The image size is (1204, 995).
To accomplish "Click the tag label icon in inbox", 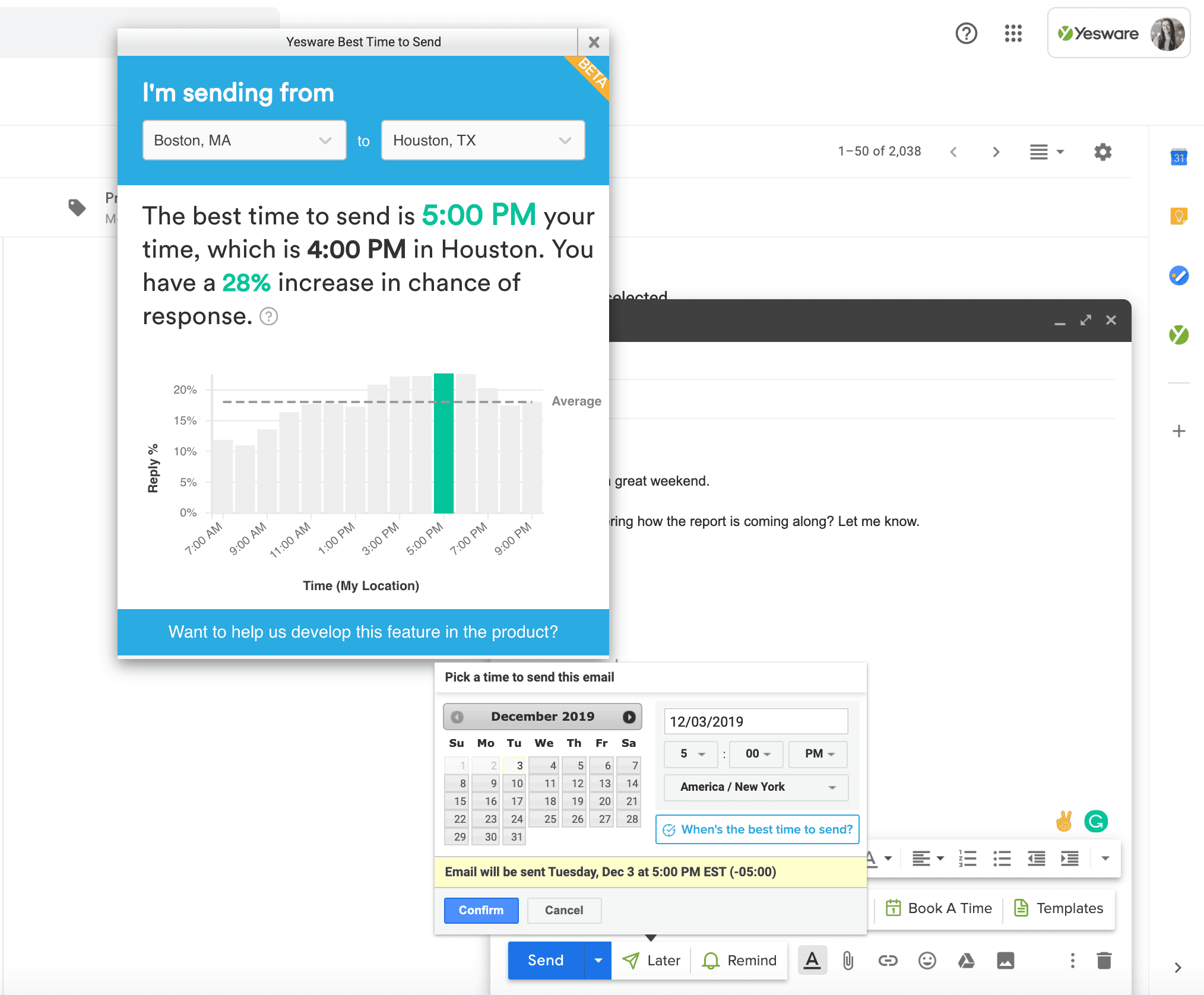I will point(77,207).
